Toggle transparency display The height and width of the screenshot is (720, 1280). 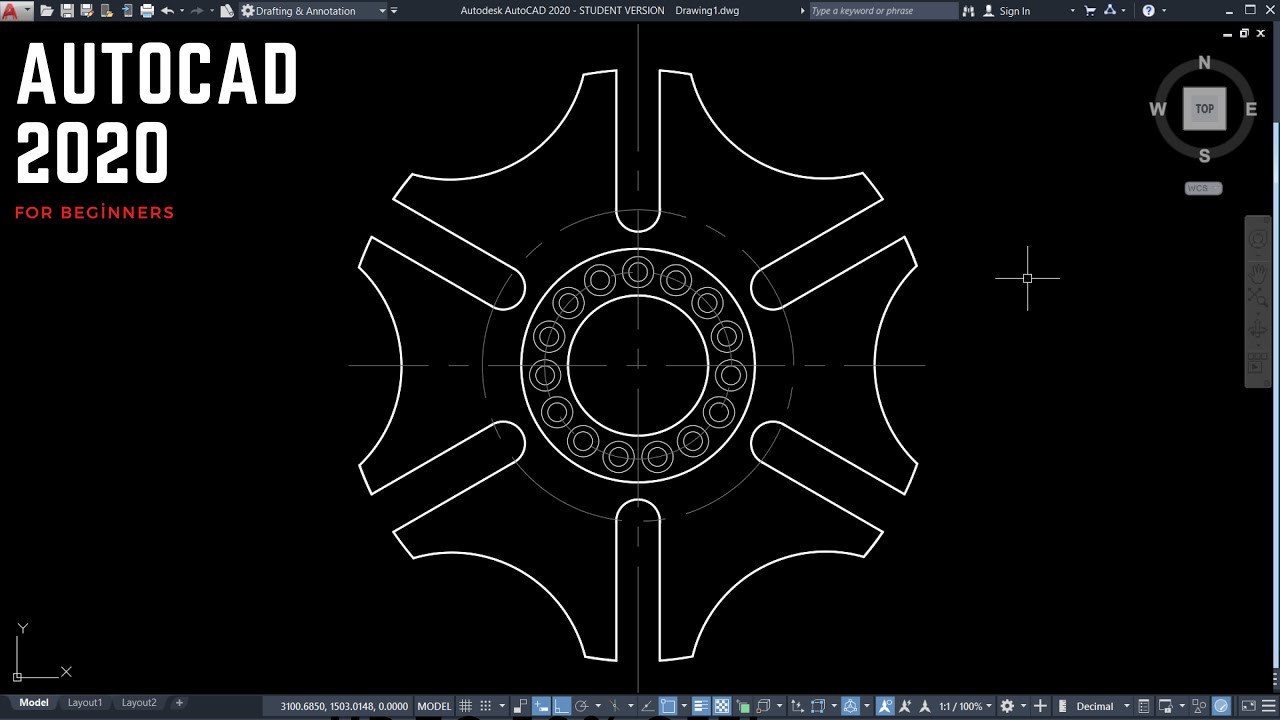click(x=722, y=706)
